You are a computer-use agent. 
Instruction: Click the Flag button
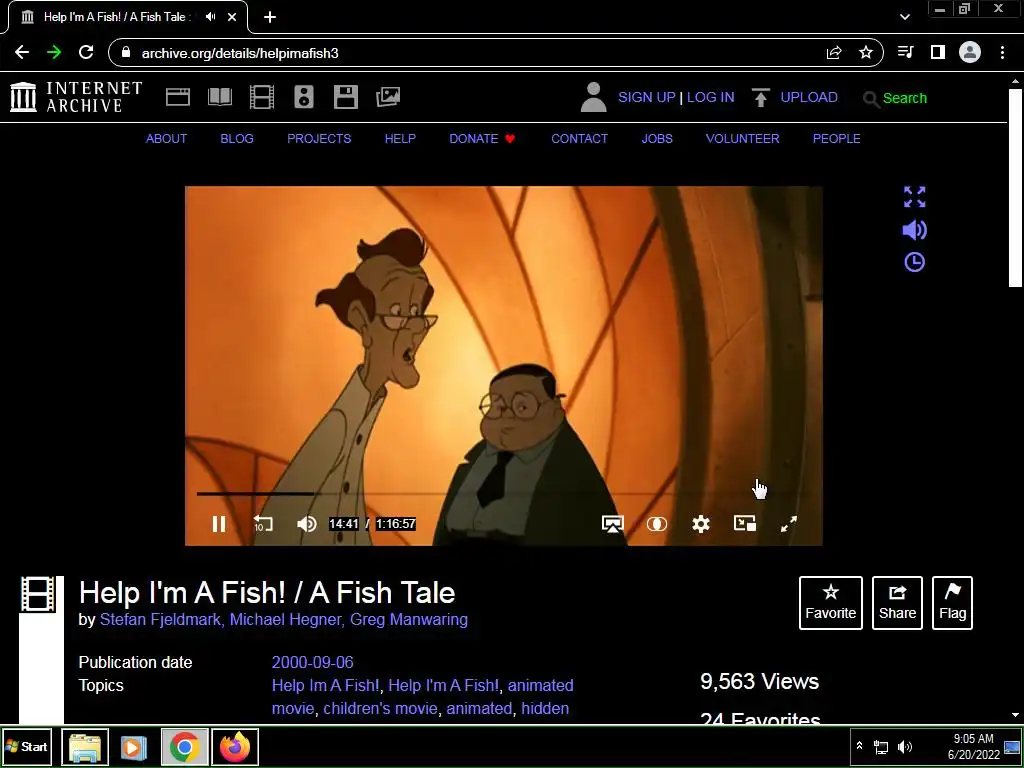pyautogui.click(x=952, y=603)
